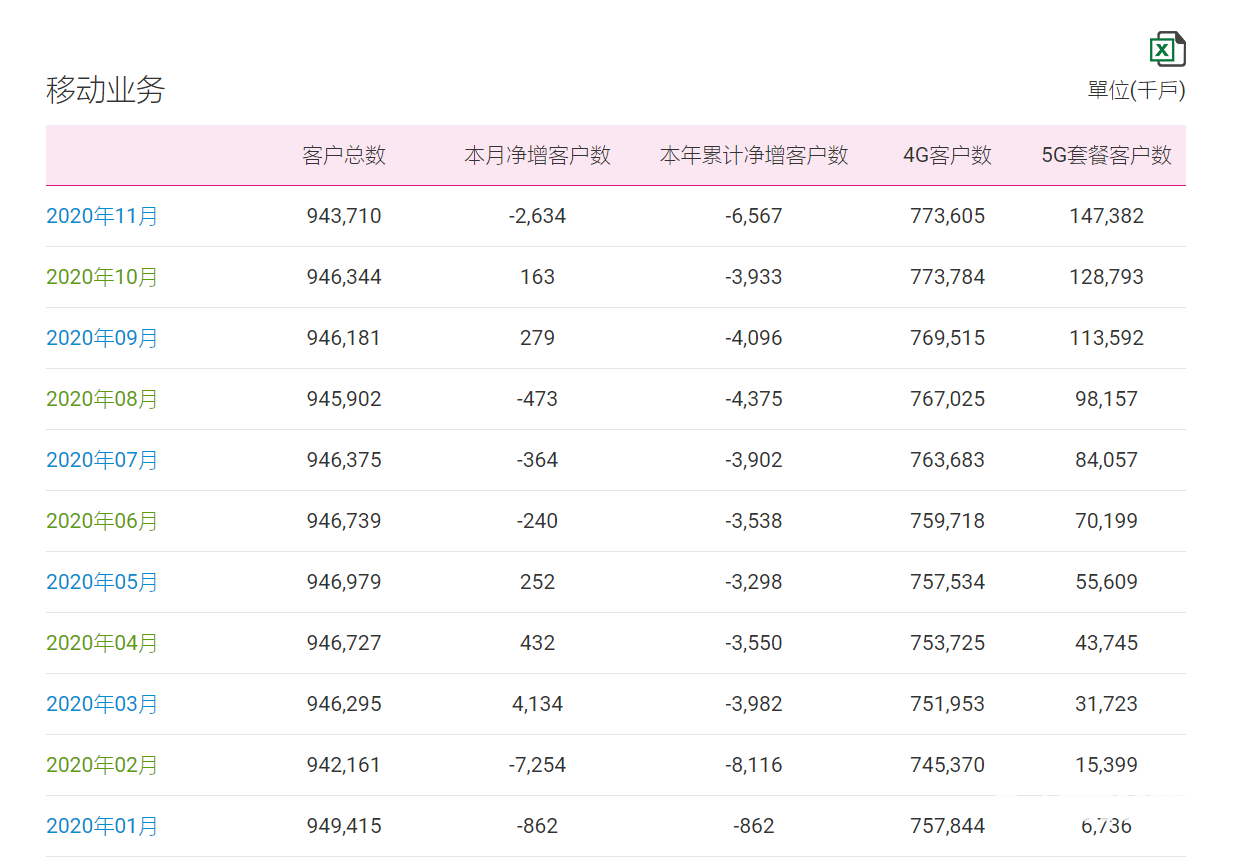Open the 2020年07月 monthly data
Image resolution: width=1234 pixels, height=868 pixels.
[102, 460]
